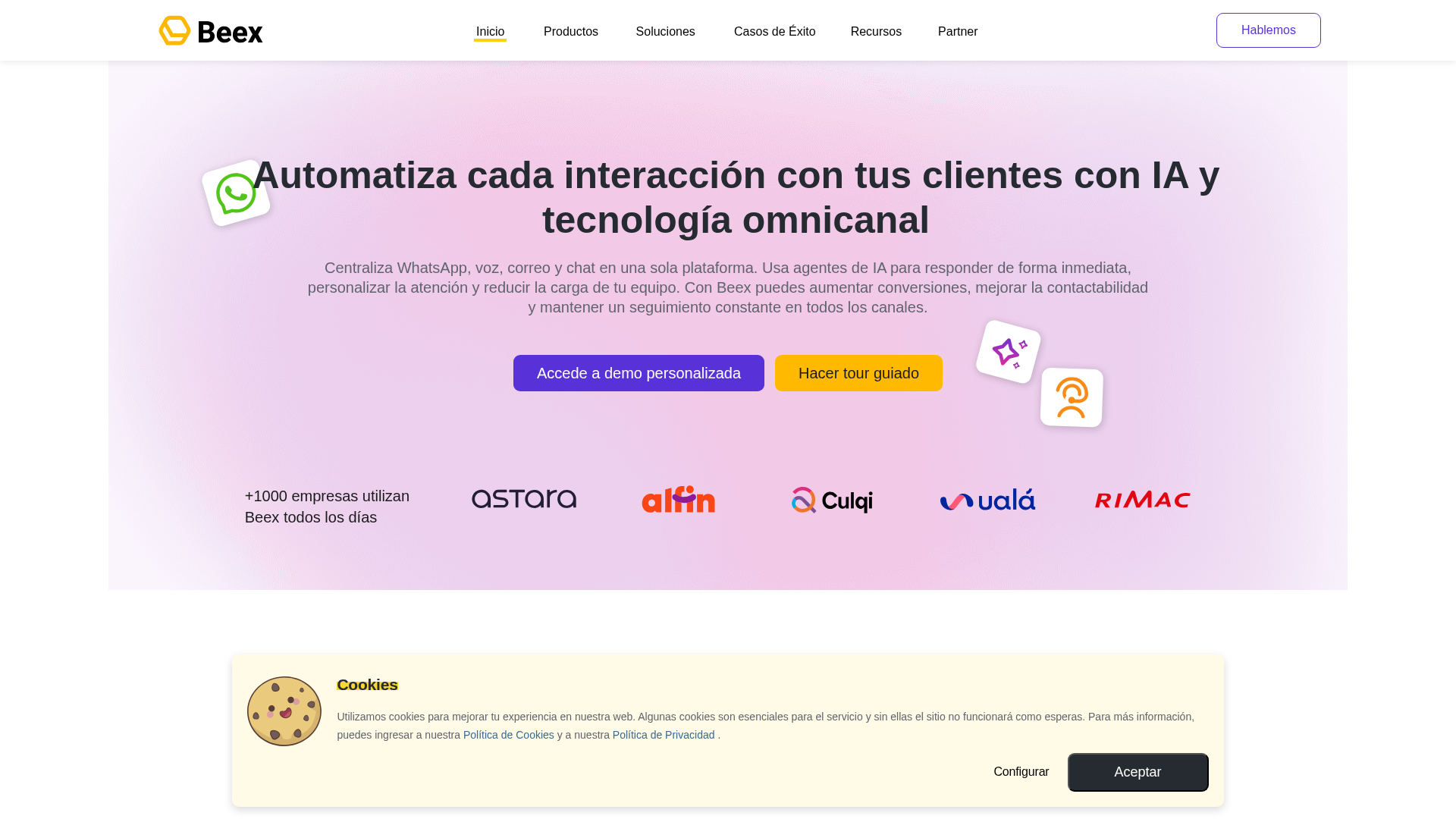The height and width of the screenshot is (819, 1456).
Task: Open the Política de Privacidad link
Action: click(x=664, y=735)
